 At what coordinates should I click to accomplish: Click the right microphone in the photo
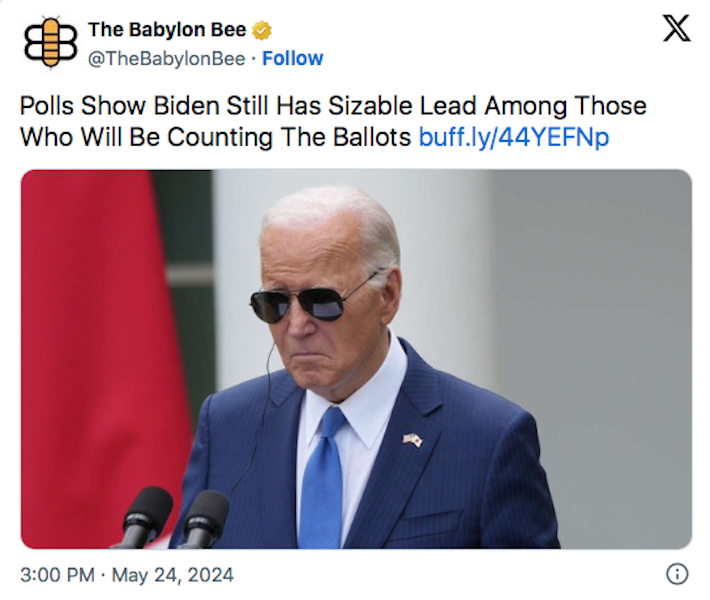point(205,519)
